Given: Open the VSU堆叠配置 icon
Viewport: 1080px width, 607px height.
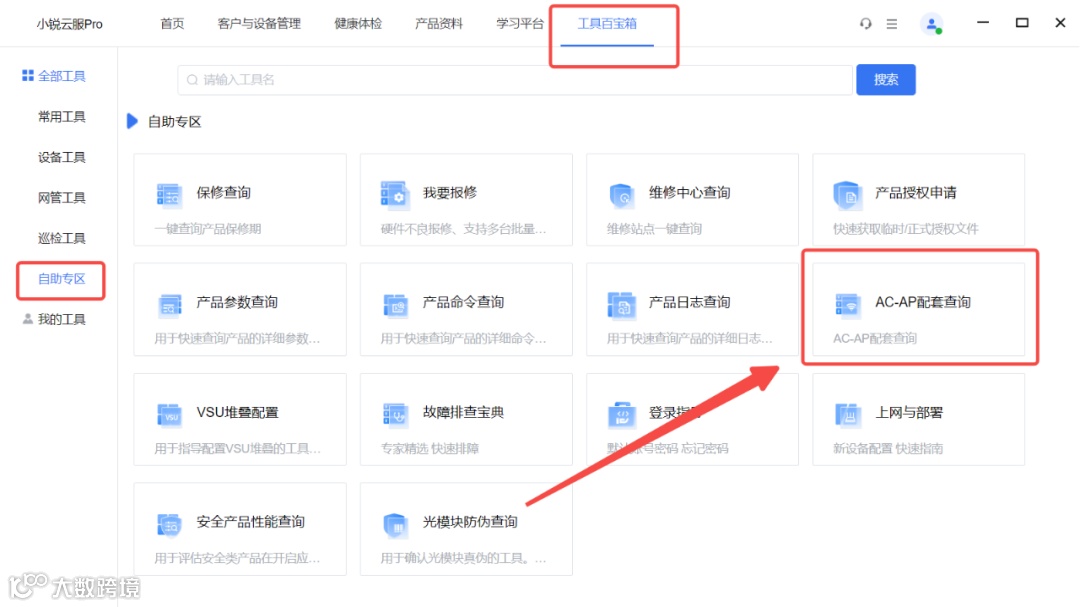Looking at the screenshot, I should point(169,415).
